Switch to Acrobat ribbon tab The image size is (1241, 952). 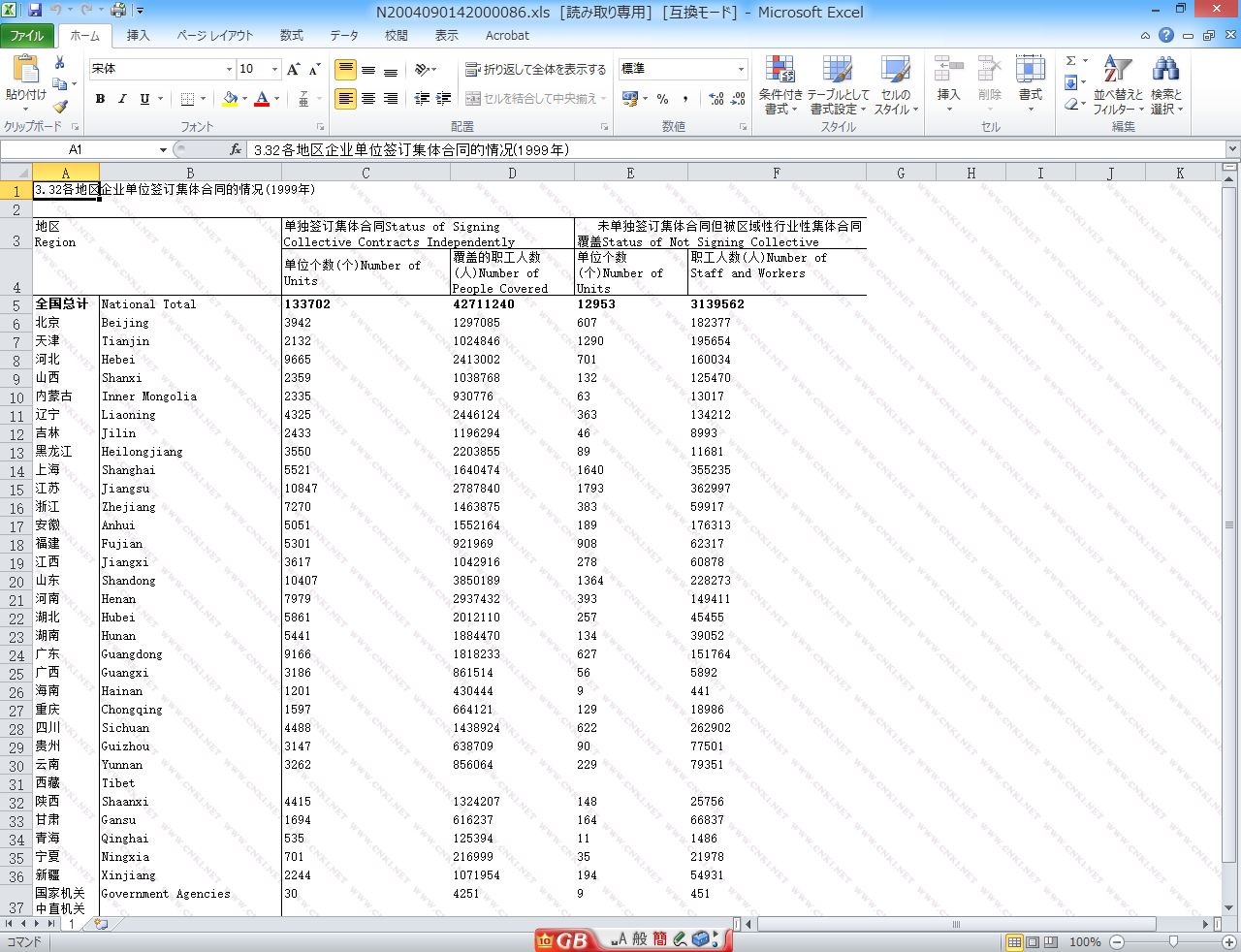tap(507, 35)
